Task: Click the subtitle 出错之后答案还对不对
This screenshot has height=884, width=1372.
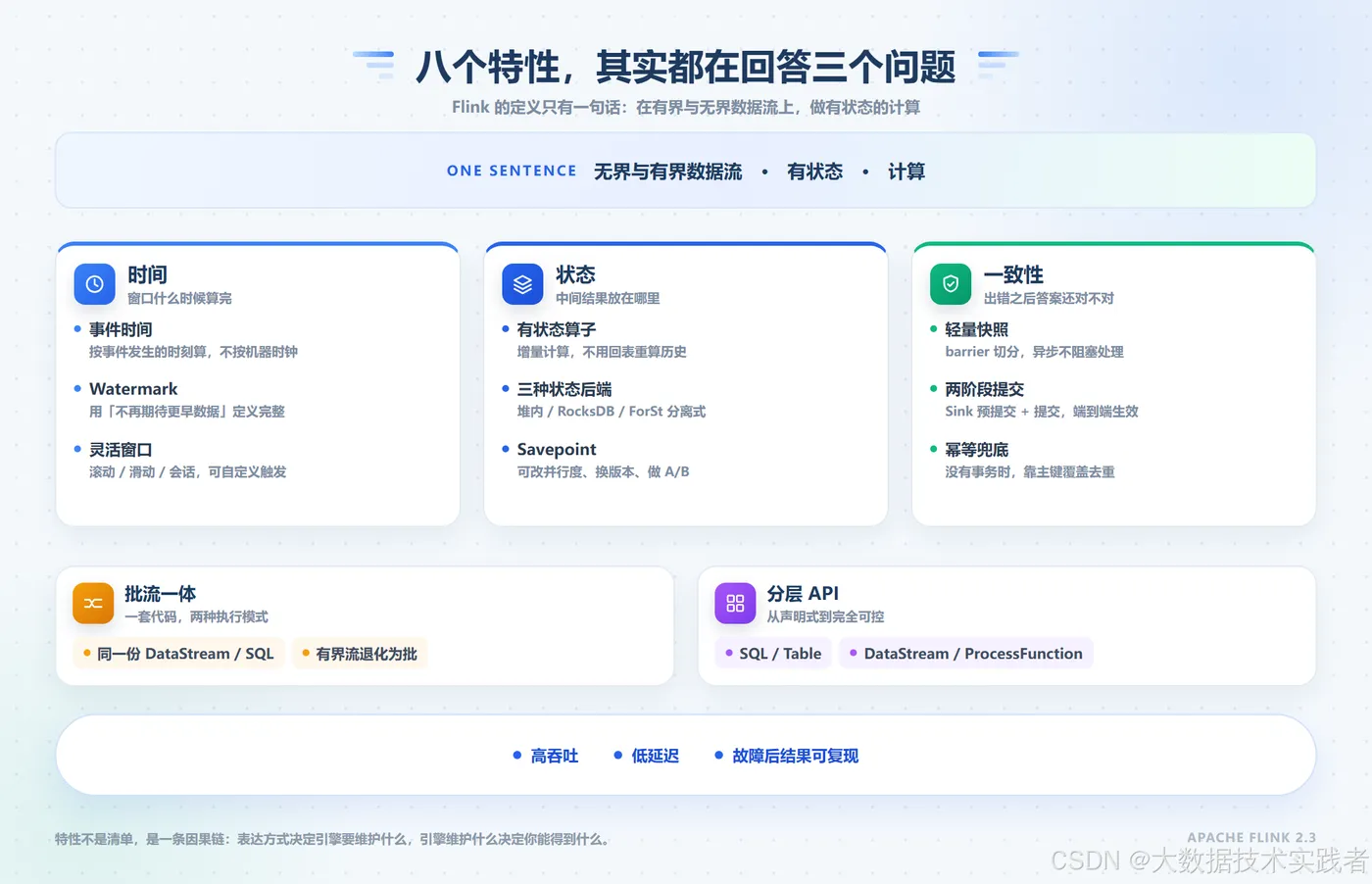Action: 1049,298
